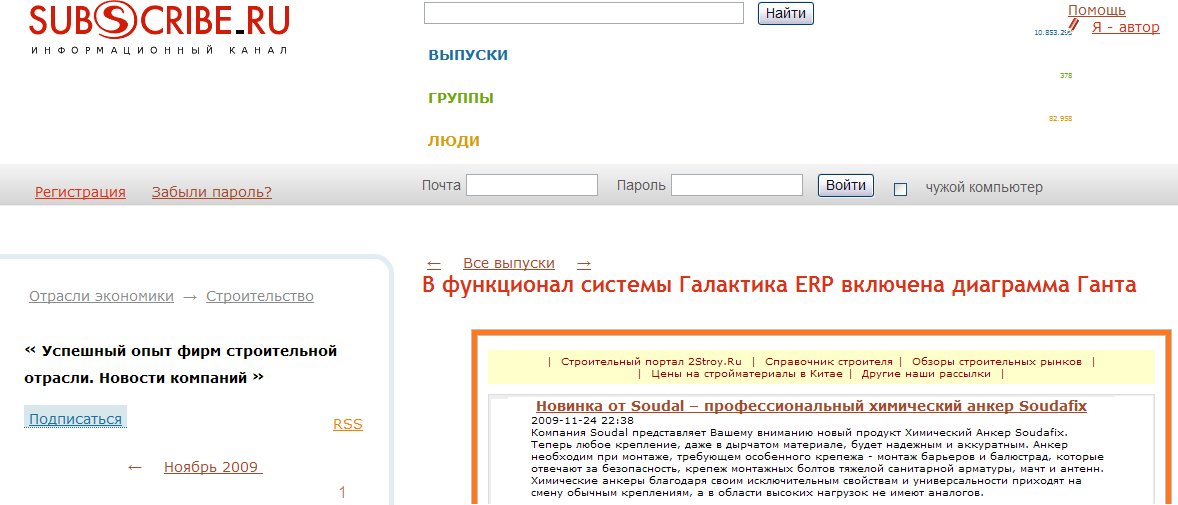1178x505 pixels.
Task: Open the Все выпуски link
Action: 509,263
